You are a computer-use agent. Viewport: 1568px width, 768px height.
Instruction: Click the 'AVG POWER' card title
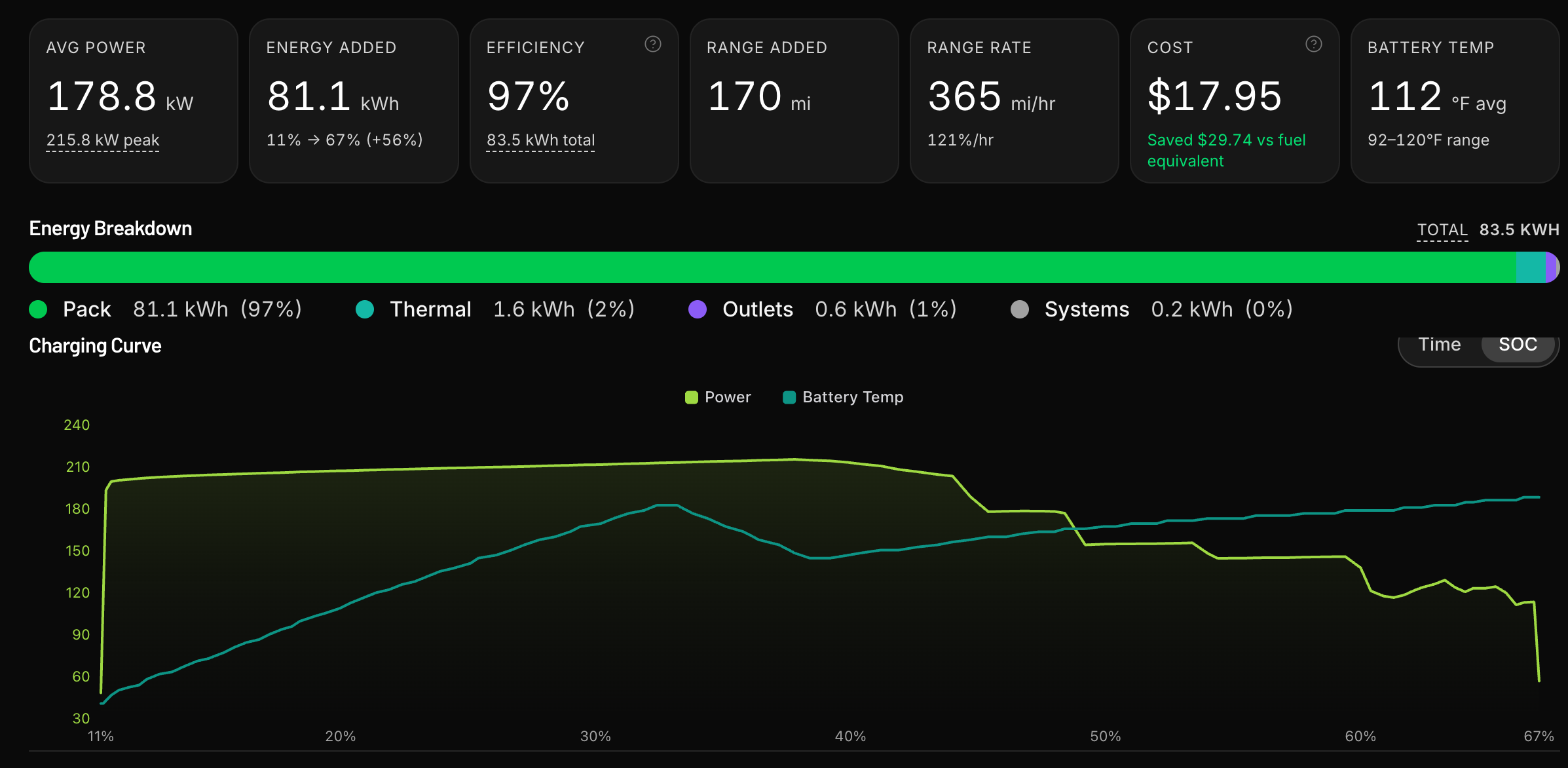pos(96,48)
